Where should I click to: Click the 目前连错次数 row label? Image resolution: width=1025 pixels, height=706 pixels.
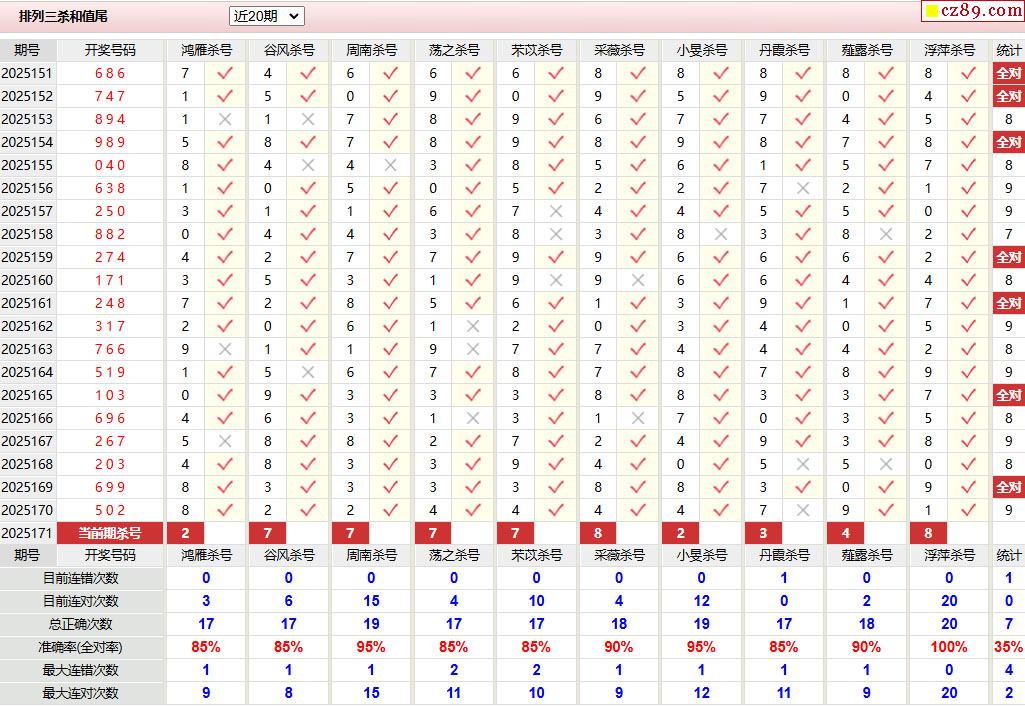pos(81,579)
